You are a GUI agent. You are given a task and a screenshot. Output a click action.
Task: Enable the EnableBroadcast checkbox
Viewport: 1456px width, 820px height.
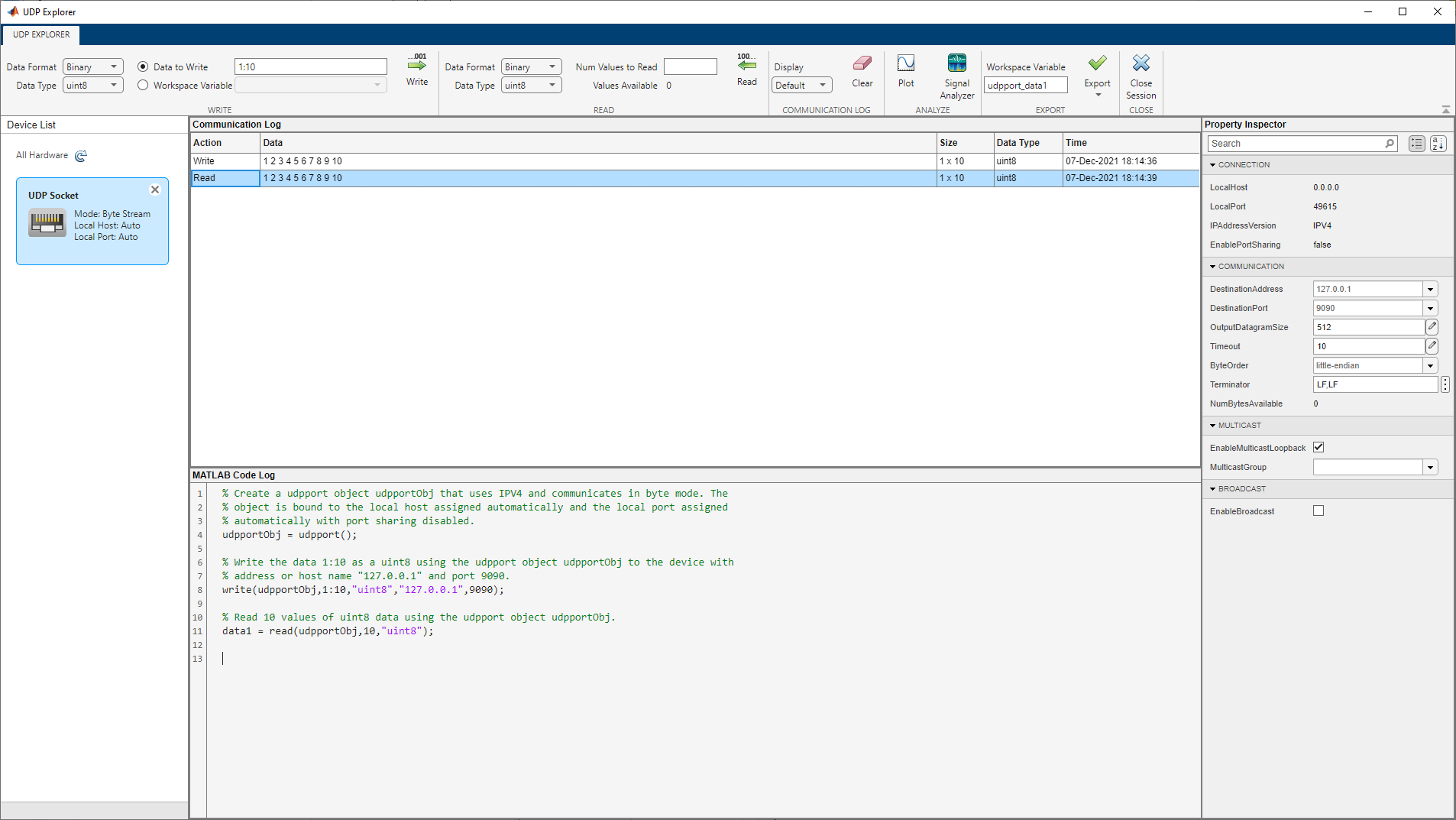(1318, 511)
